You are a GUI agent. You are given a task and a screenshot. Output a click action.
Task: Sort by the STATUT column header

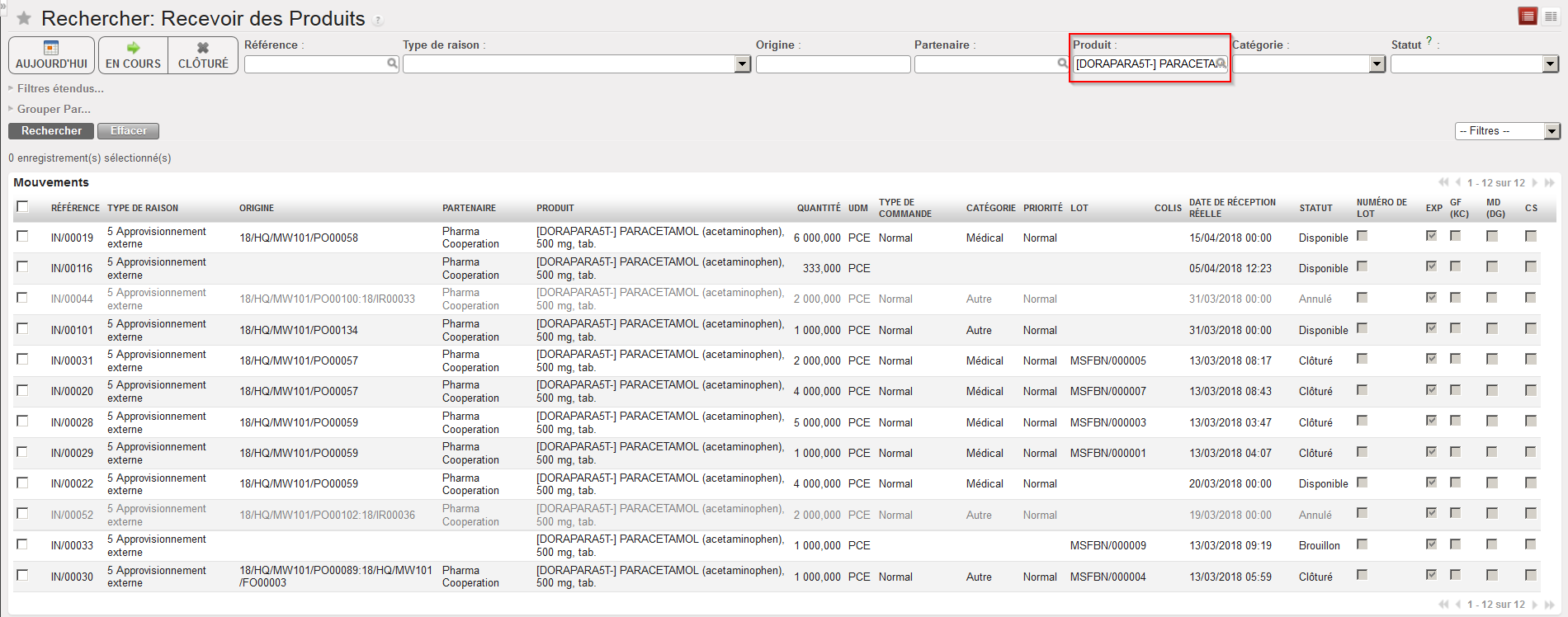[x=1315, y=208]
